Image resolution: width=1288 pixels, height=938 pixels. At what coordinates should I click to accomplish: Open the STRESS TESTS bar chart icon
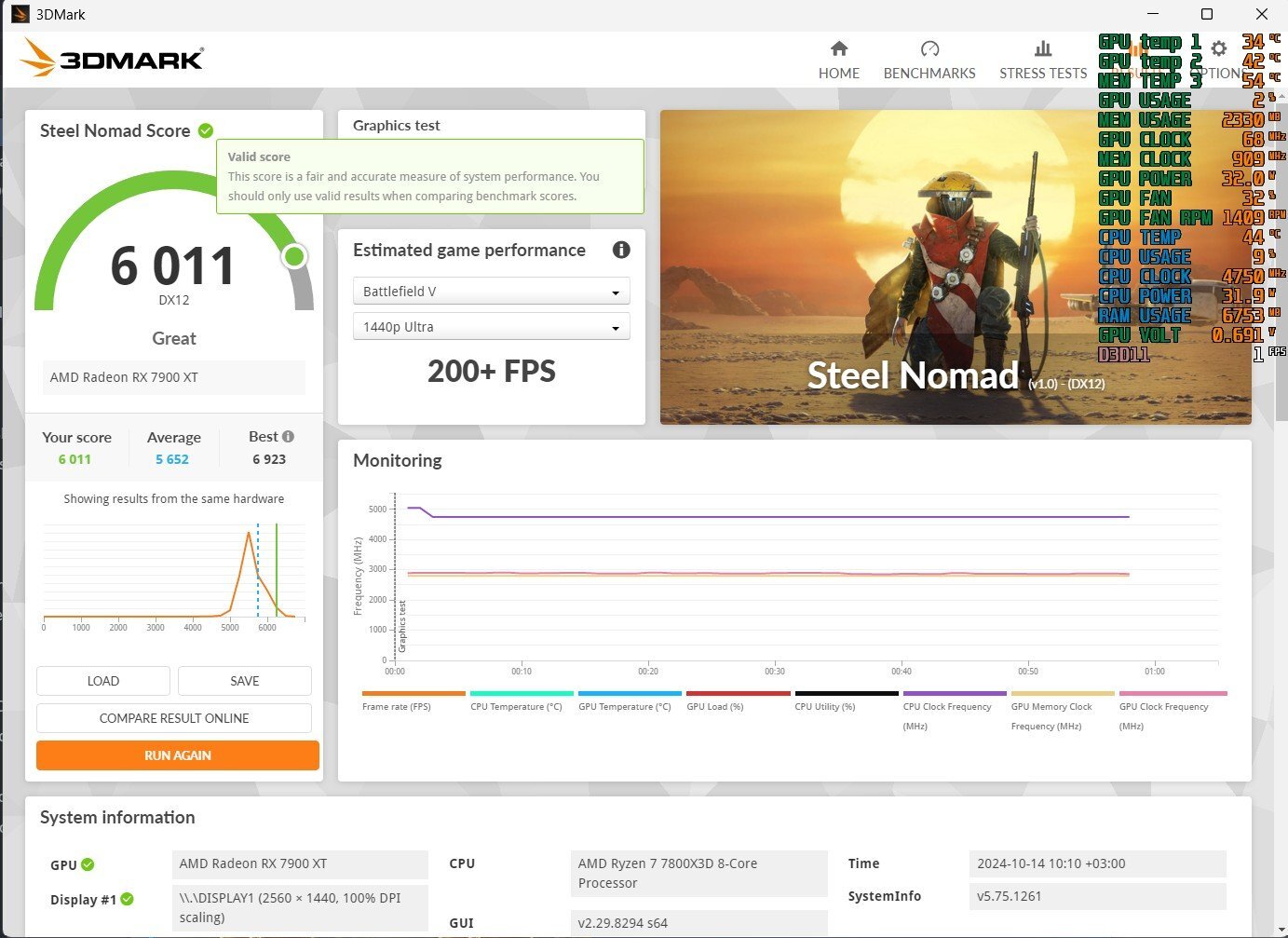(1043, 48)
